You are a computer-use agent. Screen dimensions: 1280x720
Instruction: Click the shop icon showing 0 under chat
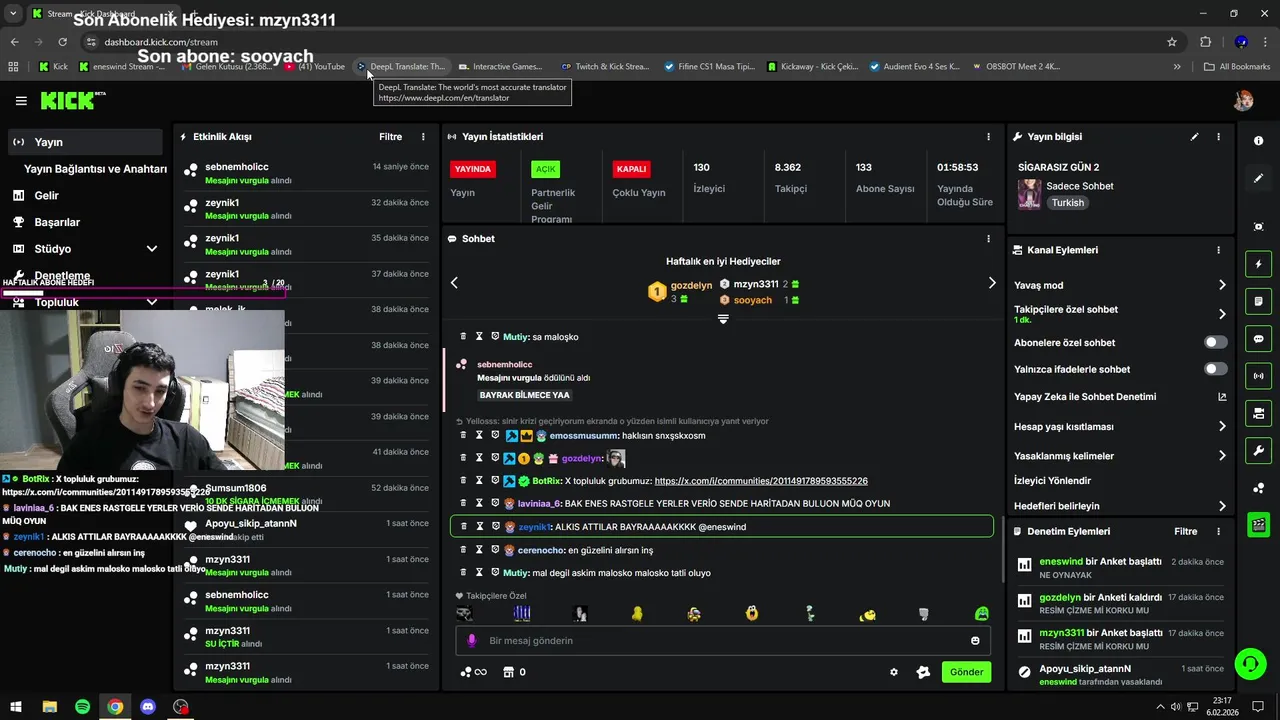514,672
